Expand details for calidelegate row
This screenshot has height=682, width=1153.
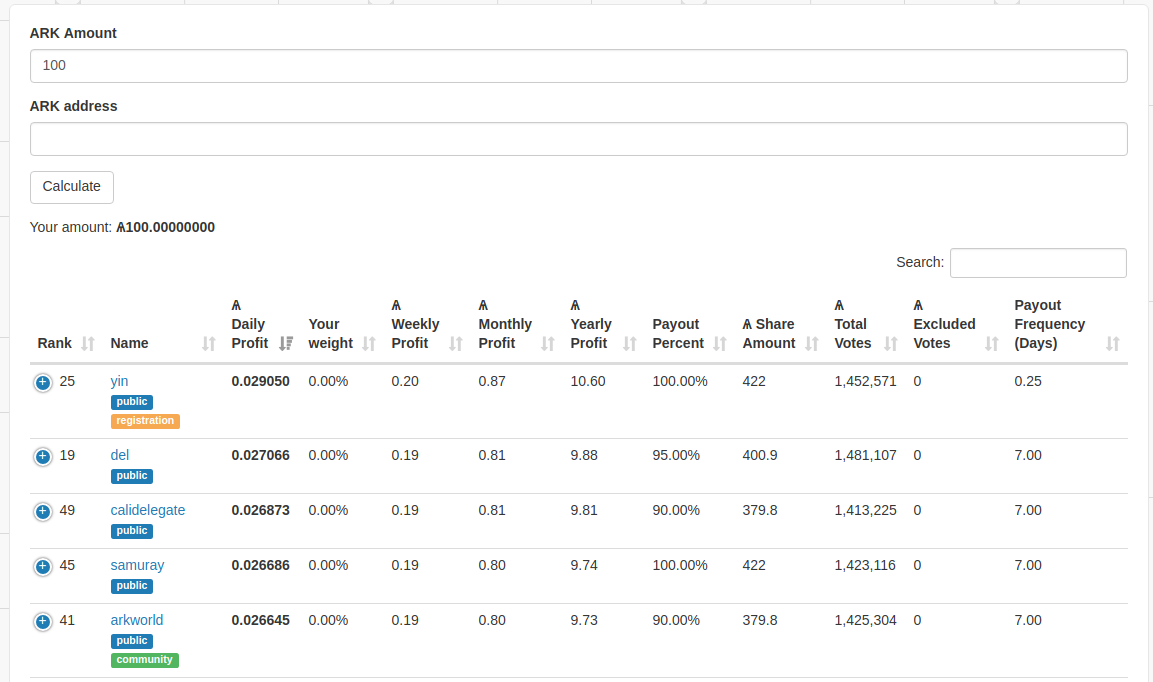[43, 511]
